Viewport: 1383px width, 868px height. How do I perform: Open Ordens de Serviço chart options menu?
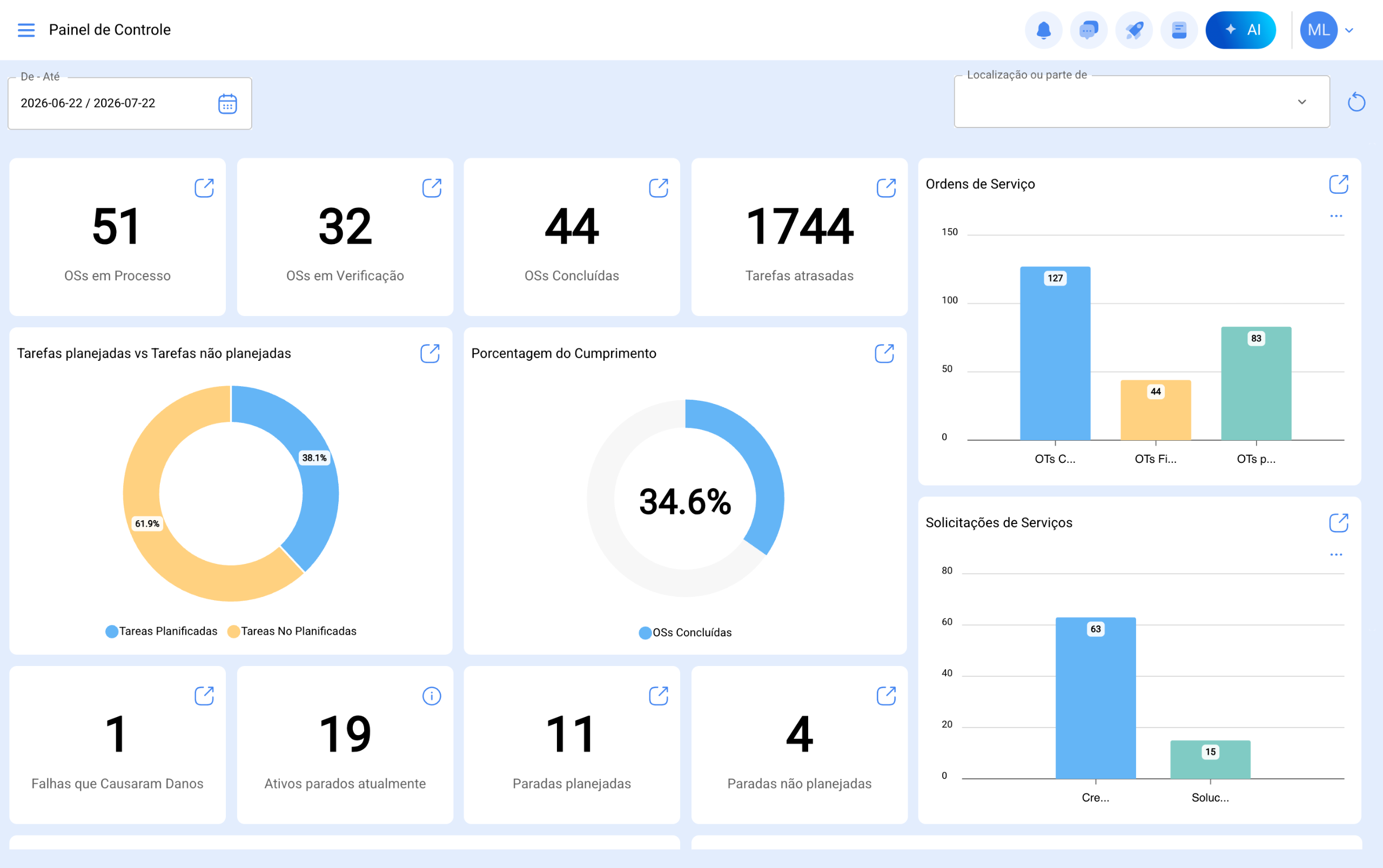coord(1336,216)
